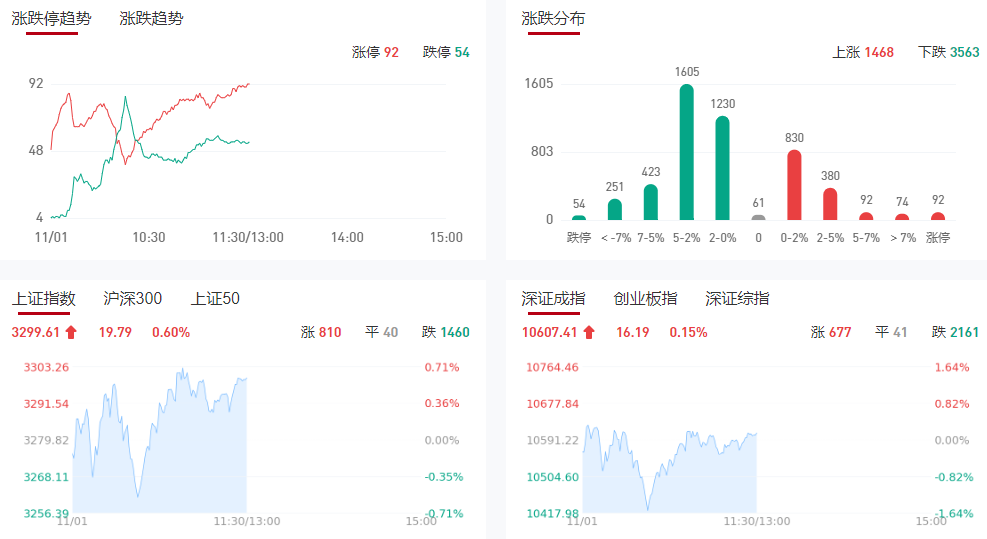Image resolution: width=987 pixels, height=539 pixels.
Task: Click the green bar labeled 423
Action: 650,202
